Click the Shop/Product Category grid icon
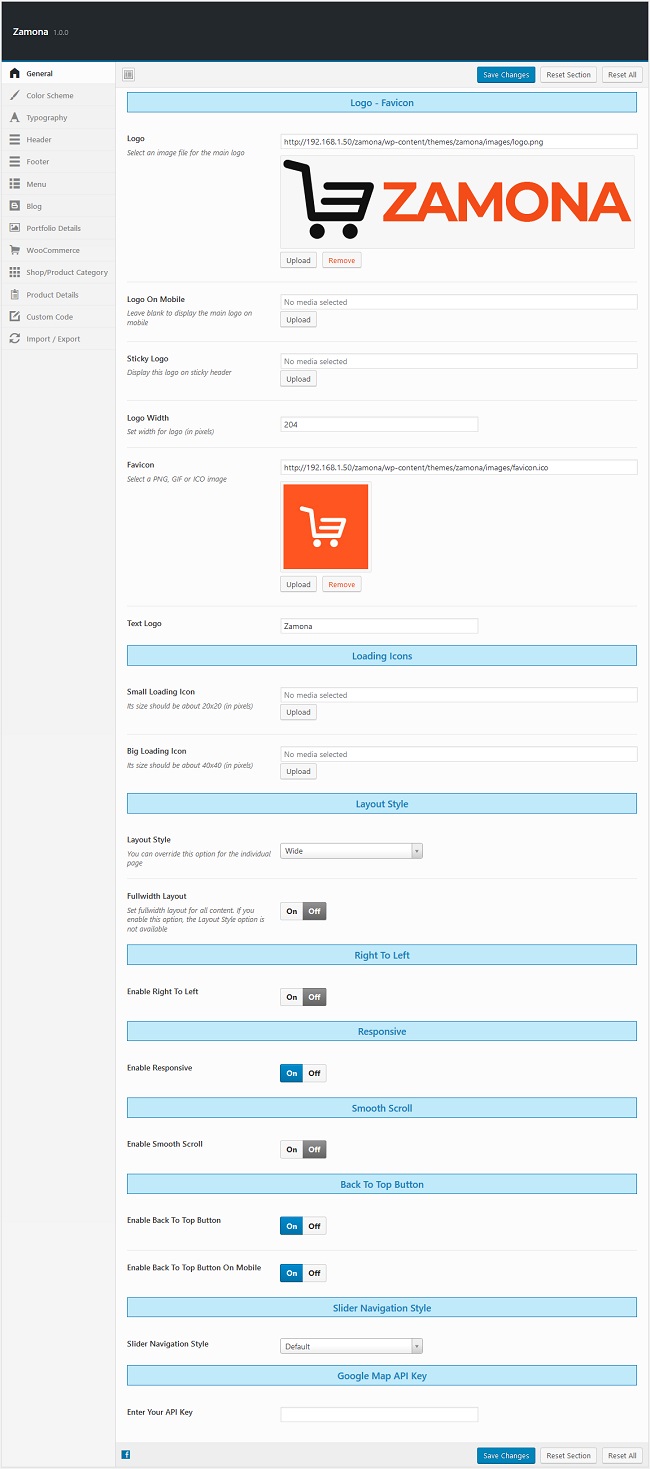 pos(14,272)
